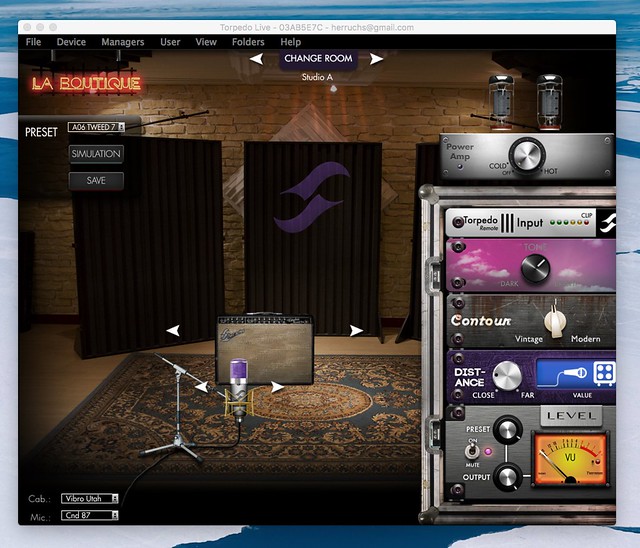
Task: Open the File menu
Action: (33, 42)
